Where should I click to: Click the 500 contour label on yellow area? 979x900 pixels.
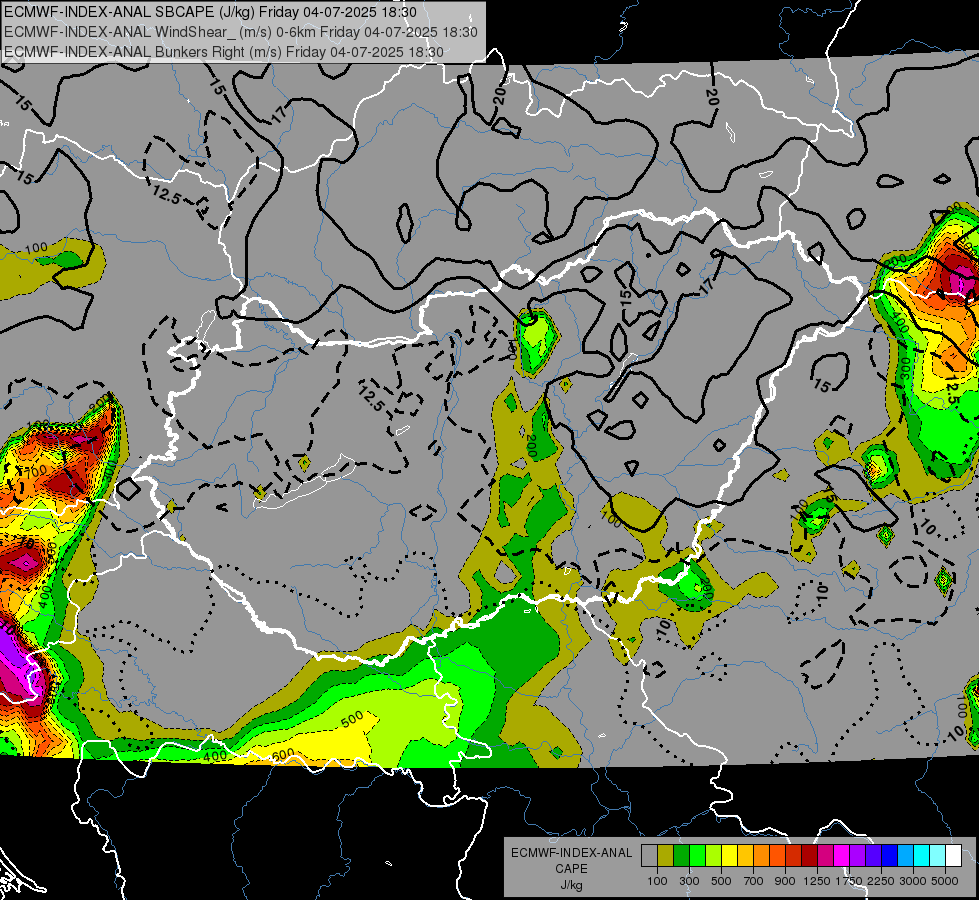353,720
